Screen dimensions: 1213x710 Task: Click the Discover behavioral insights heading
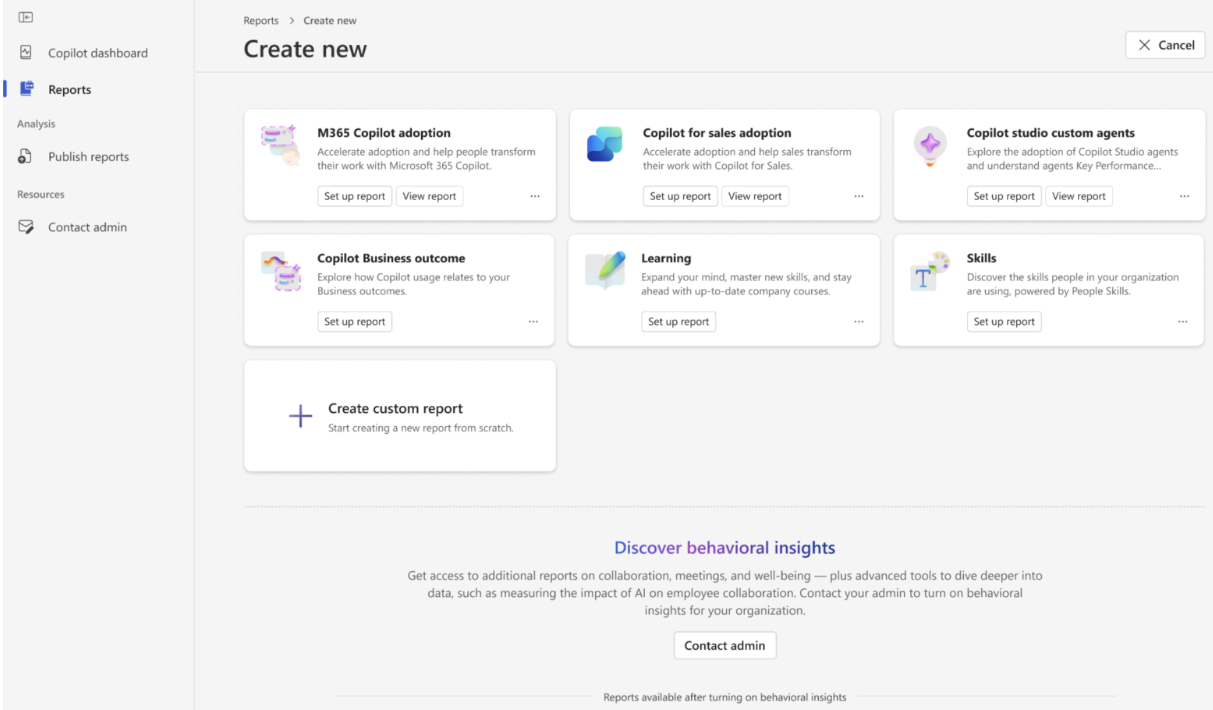click(725, 548)
